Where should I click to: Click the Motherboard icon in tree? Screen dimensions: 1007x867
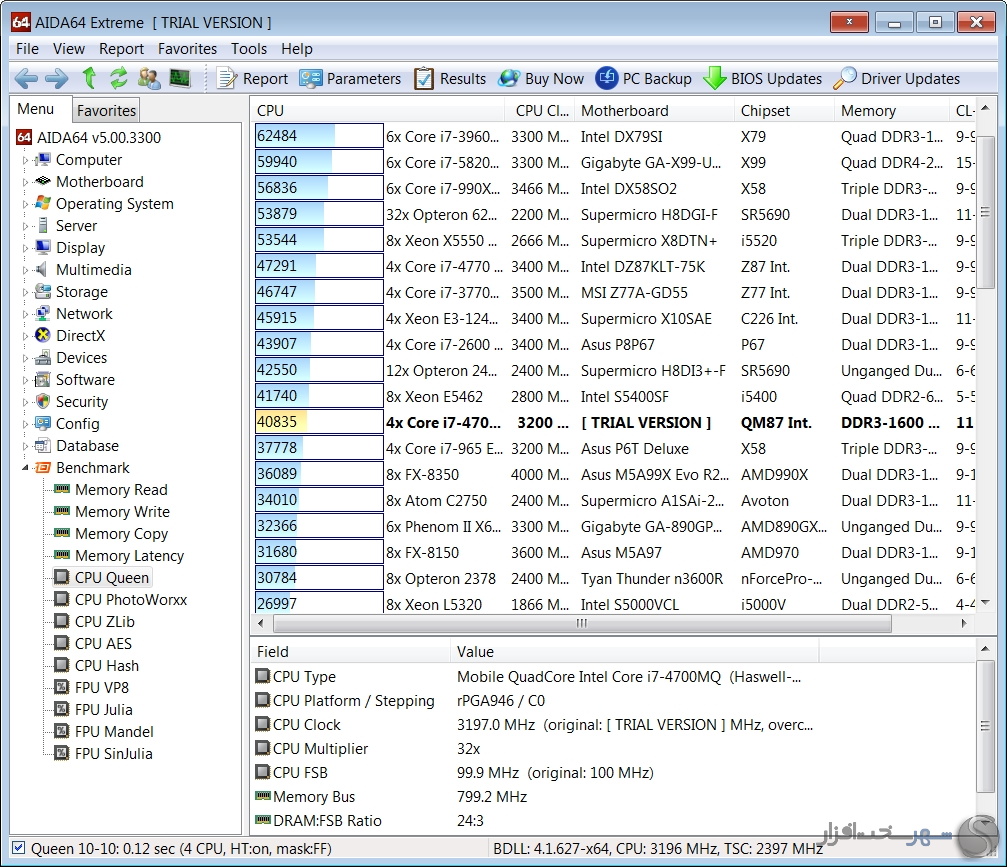[42, 181]
